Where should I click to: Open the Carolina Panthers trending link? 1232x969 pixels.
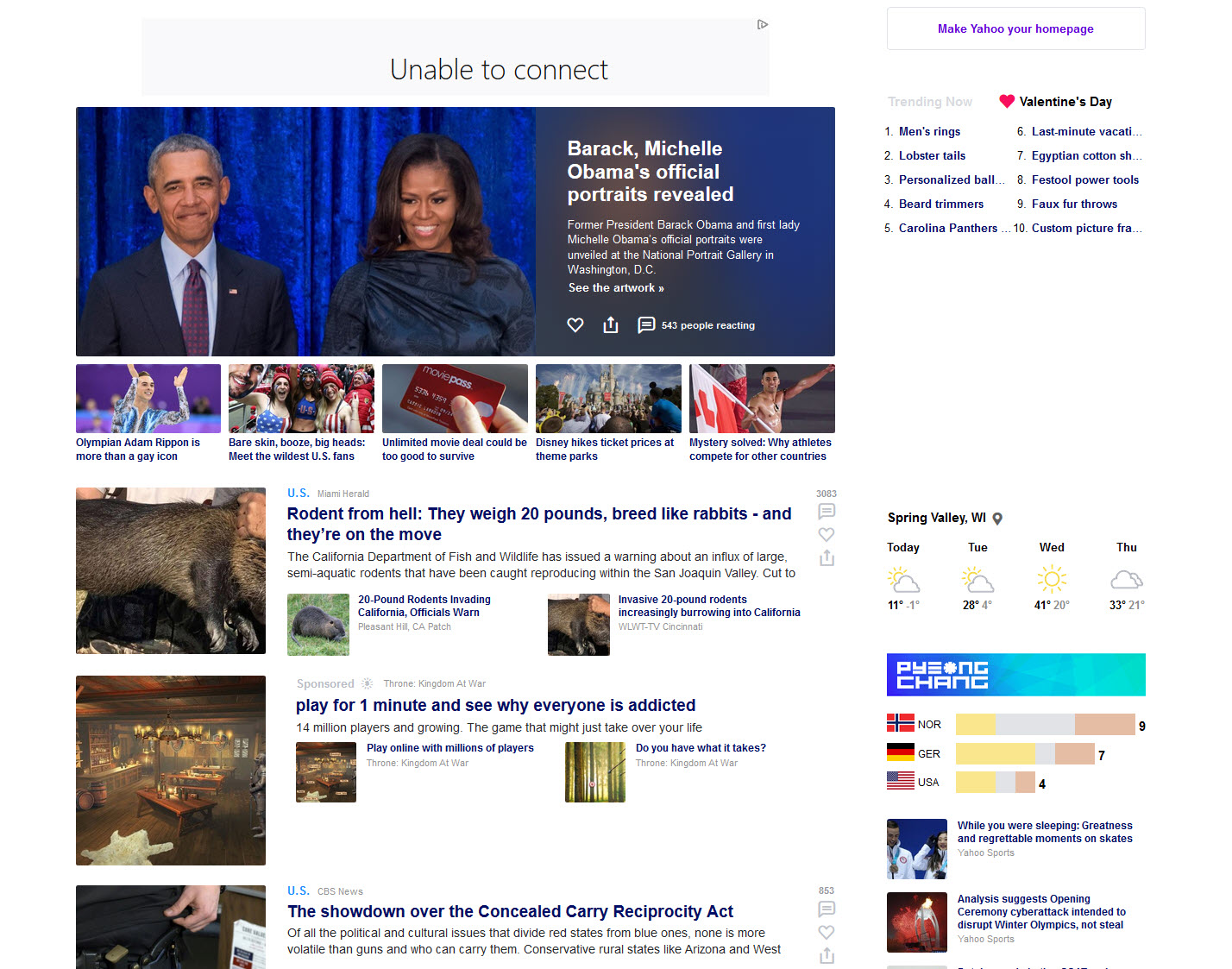(954, 229)
